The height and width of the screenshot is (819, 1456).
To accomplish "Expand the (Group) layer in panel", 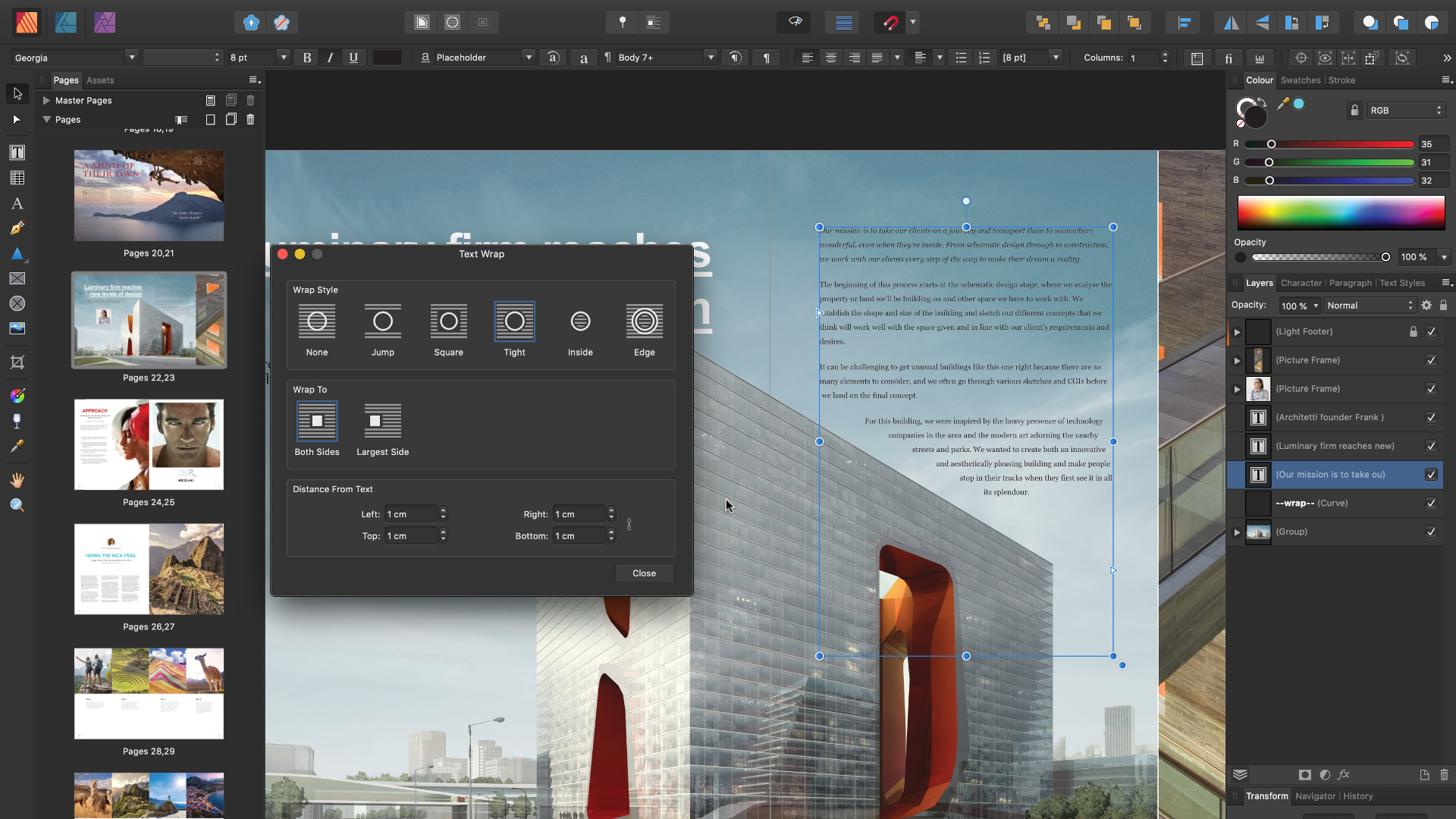I will [1237, 531].
